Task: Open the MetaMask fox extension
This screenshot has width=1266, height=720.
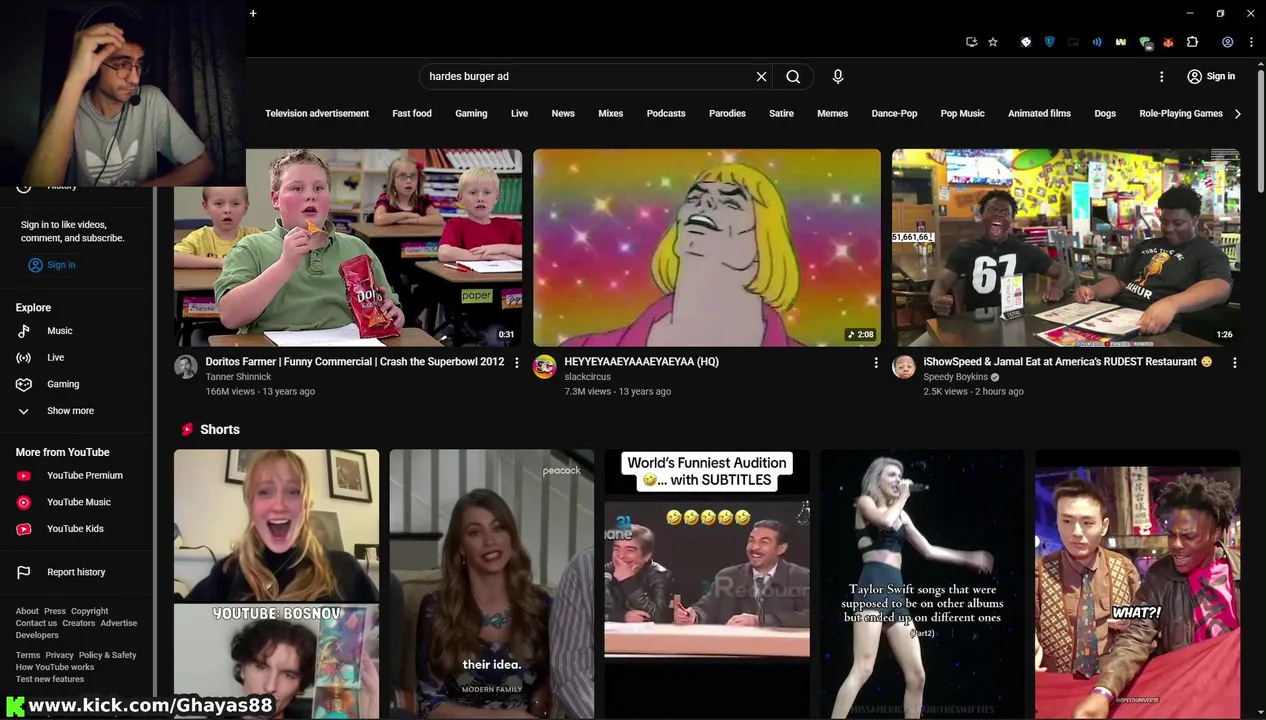Action: click(x=1168, y=42)
